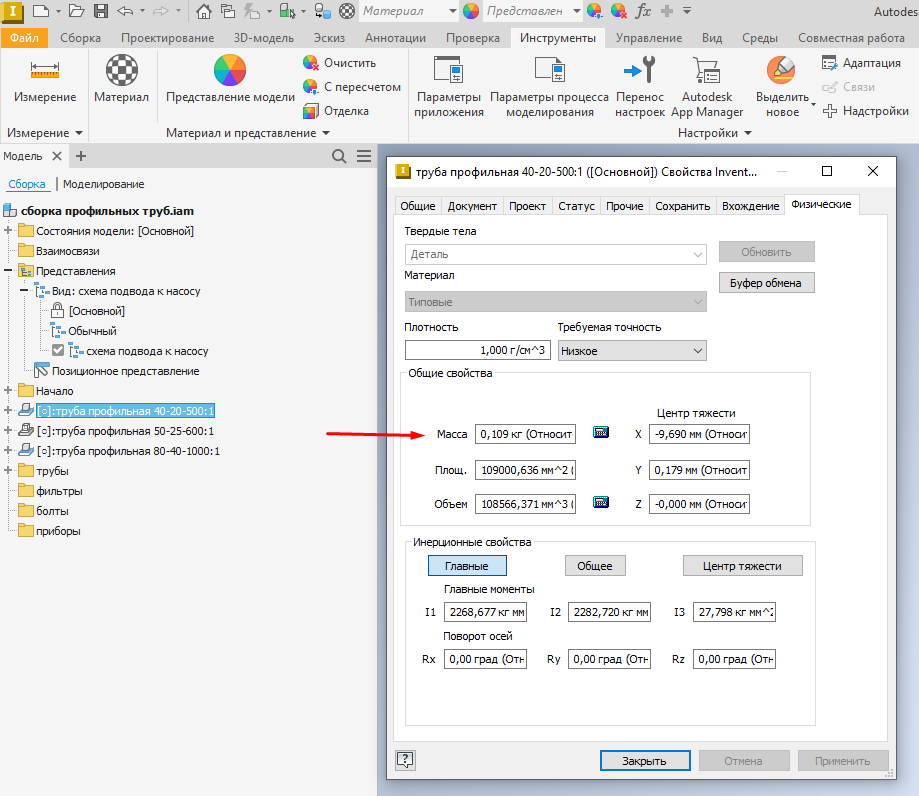Switch to Вхождение tab in dialog
This screenshot has width=919, height=796.
(750, 206)
